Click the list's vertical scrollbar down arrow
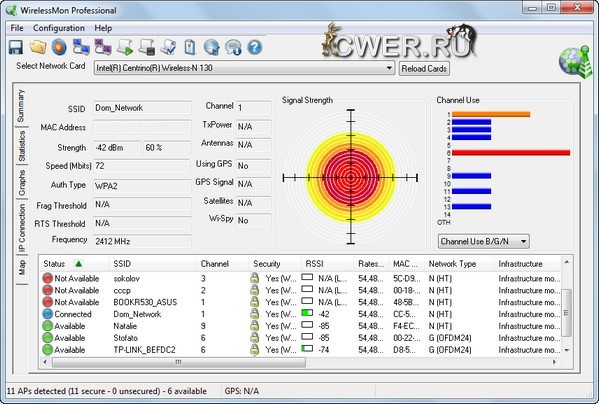Screen dimensions: 599x404 [x=567, y=350]
